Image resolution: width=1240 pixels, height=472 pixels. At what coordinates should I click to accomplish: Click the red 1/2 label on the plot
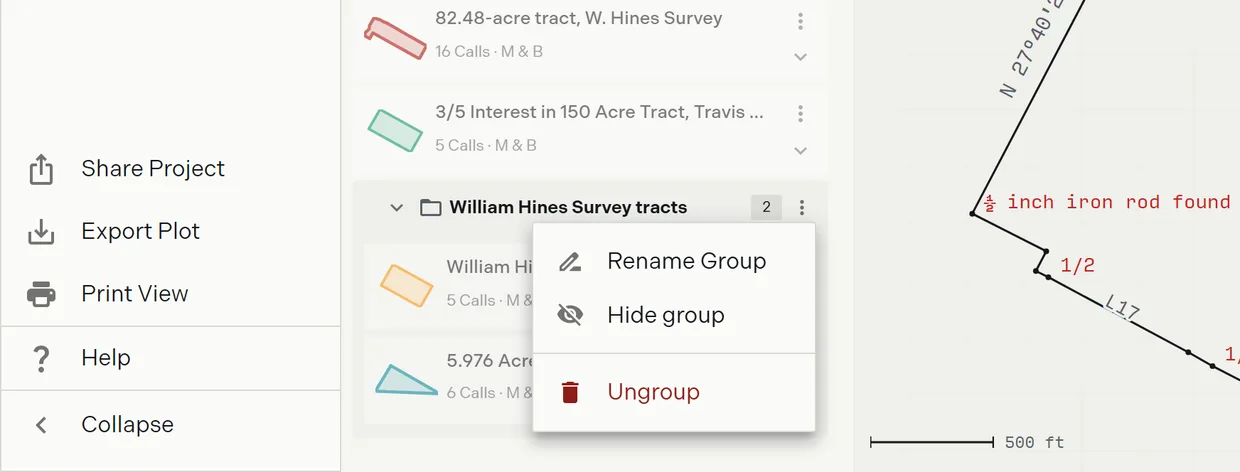1077,266
